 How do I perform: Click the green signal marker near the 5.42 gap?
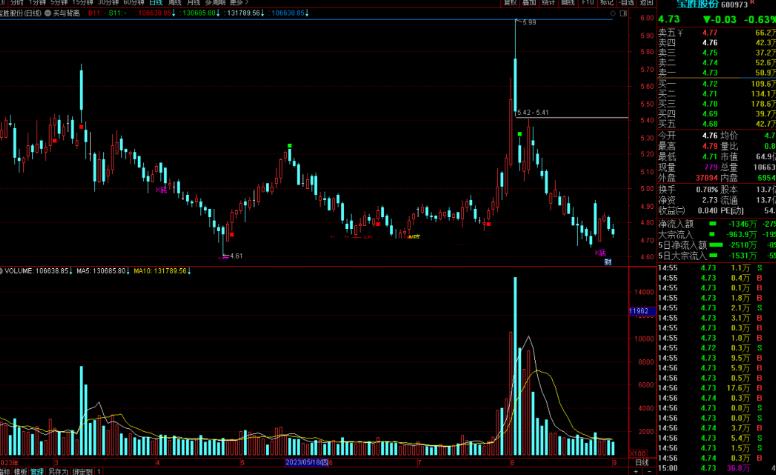pyautogui.click(x=520, y=134)
